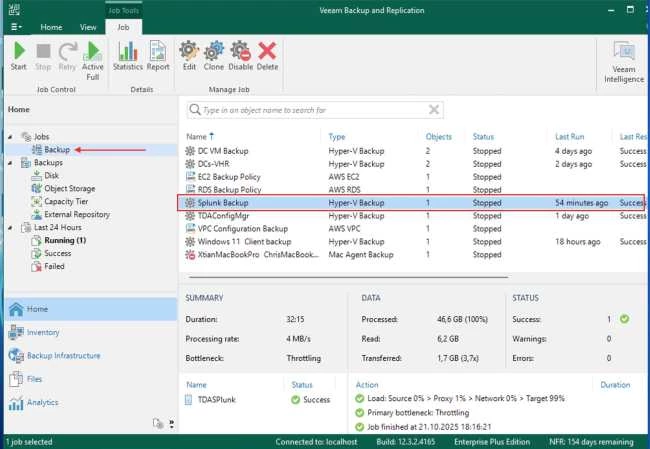
Task: Open the Inventory view
Action: 43,332
